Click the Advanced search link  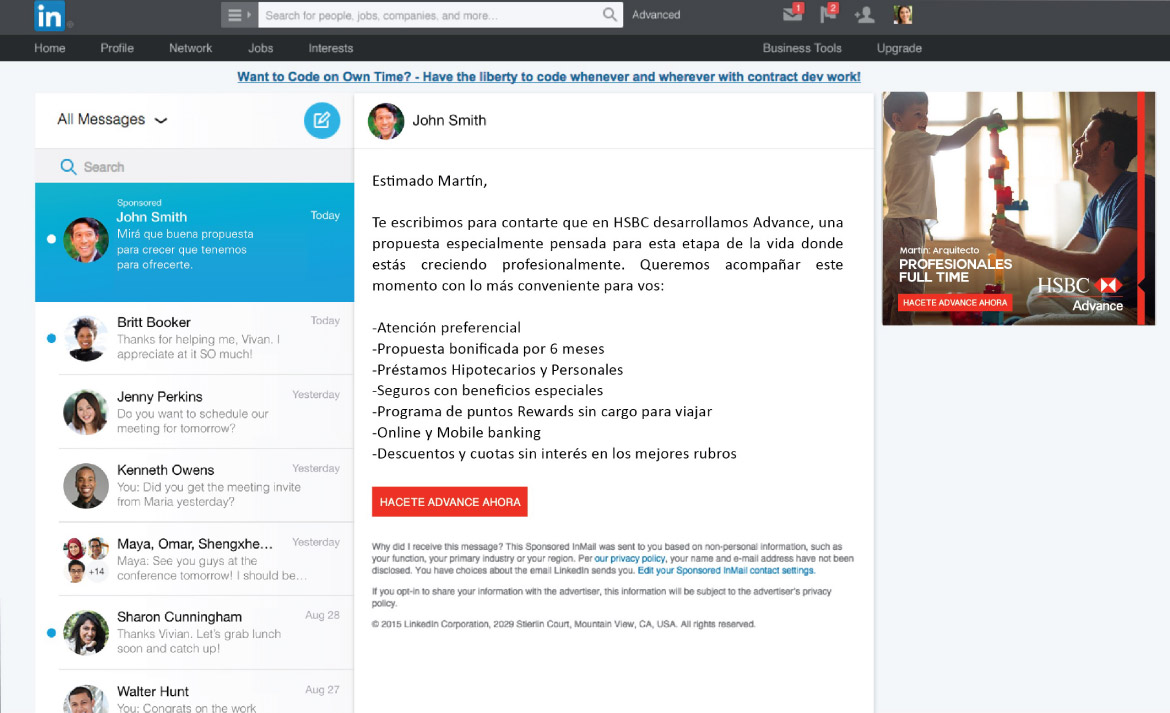coord(656,14)
